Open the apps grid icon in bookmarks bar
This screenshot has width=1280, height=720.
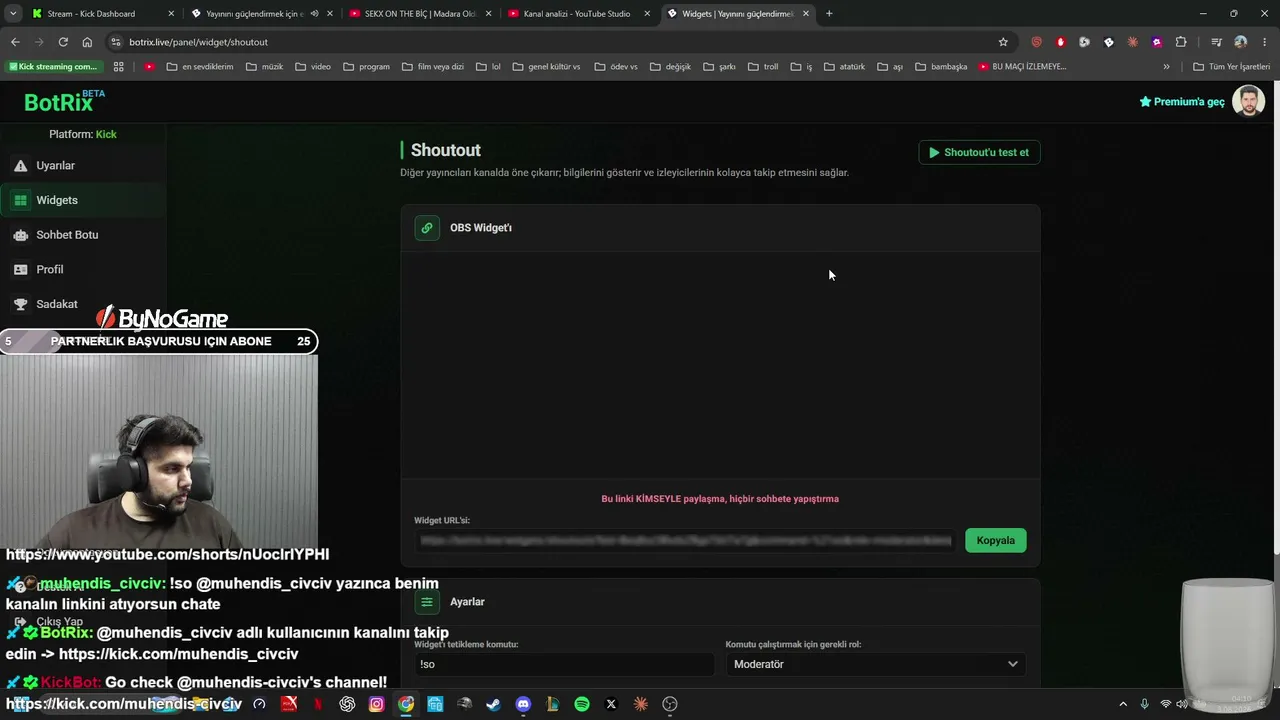pyautogui.click(x=118, y=67)
